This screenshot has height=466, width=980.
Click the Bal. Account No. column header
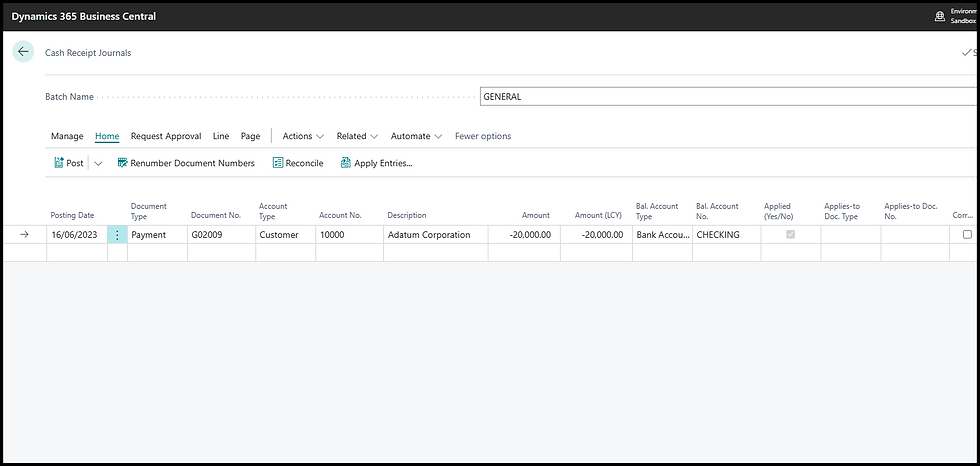pos(718,211)
